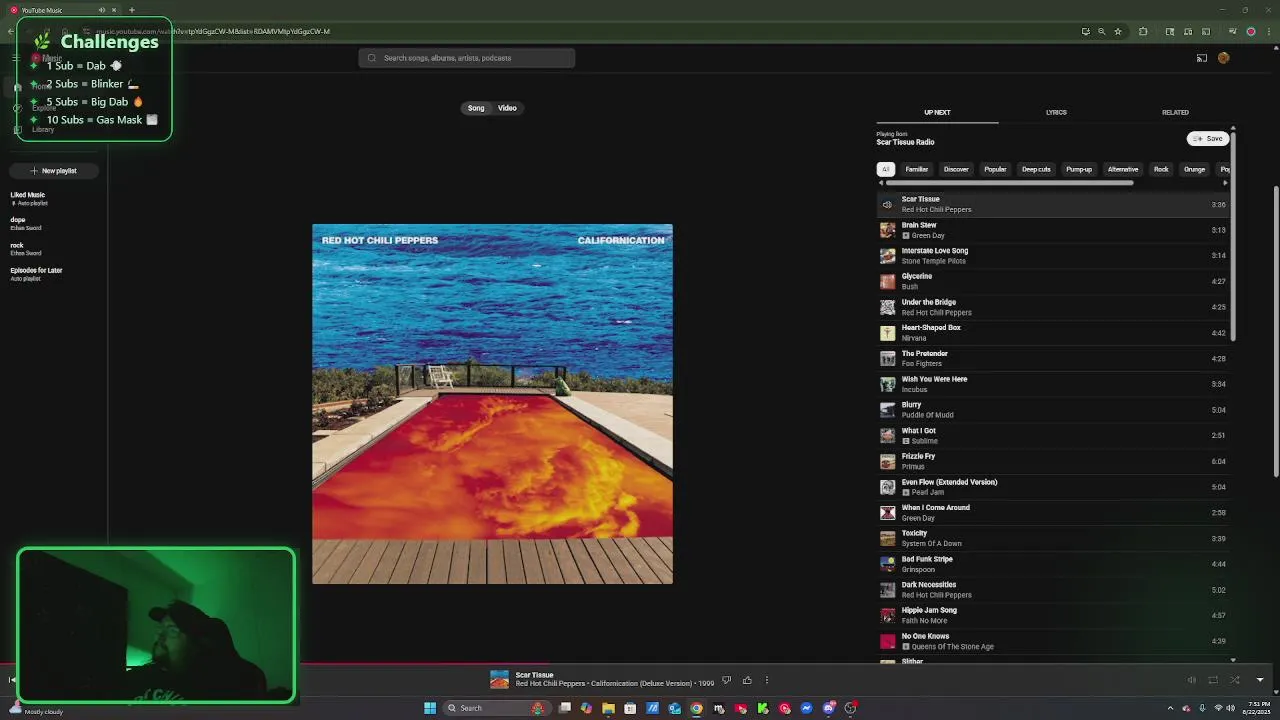Click the volume speaker icon in player bar
The height and width of the screenshot is (720, 1280).
pos(1191,680)
